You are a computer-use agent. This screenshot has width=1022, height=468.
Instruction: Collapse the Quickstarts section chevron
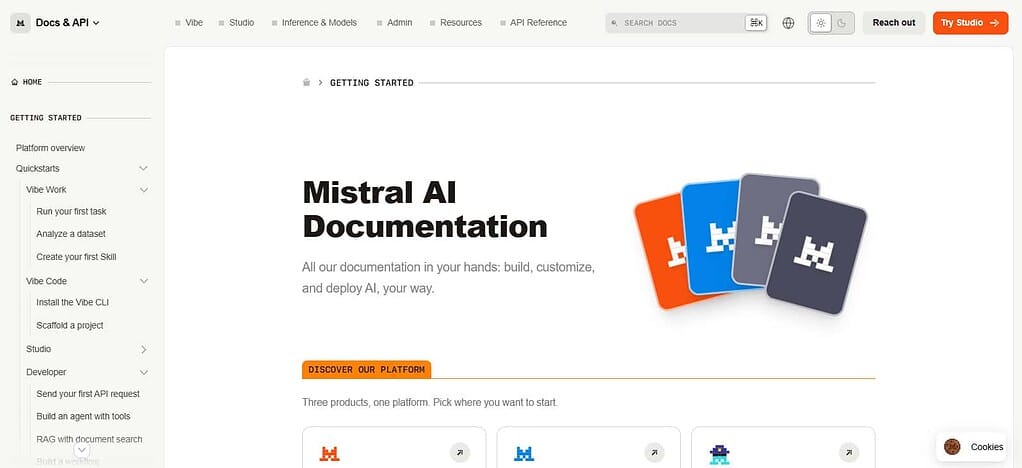143,169
